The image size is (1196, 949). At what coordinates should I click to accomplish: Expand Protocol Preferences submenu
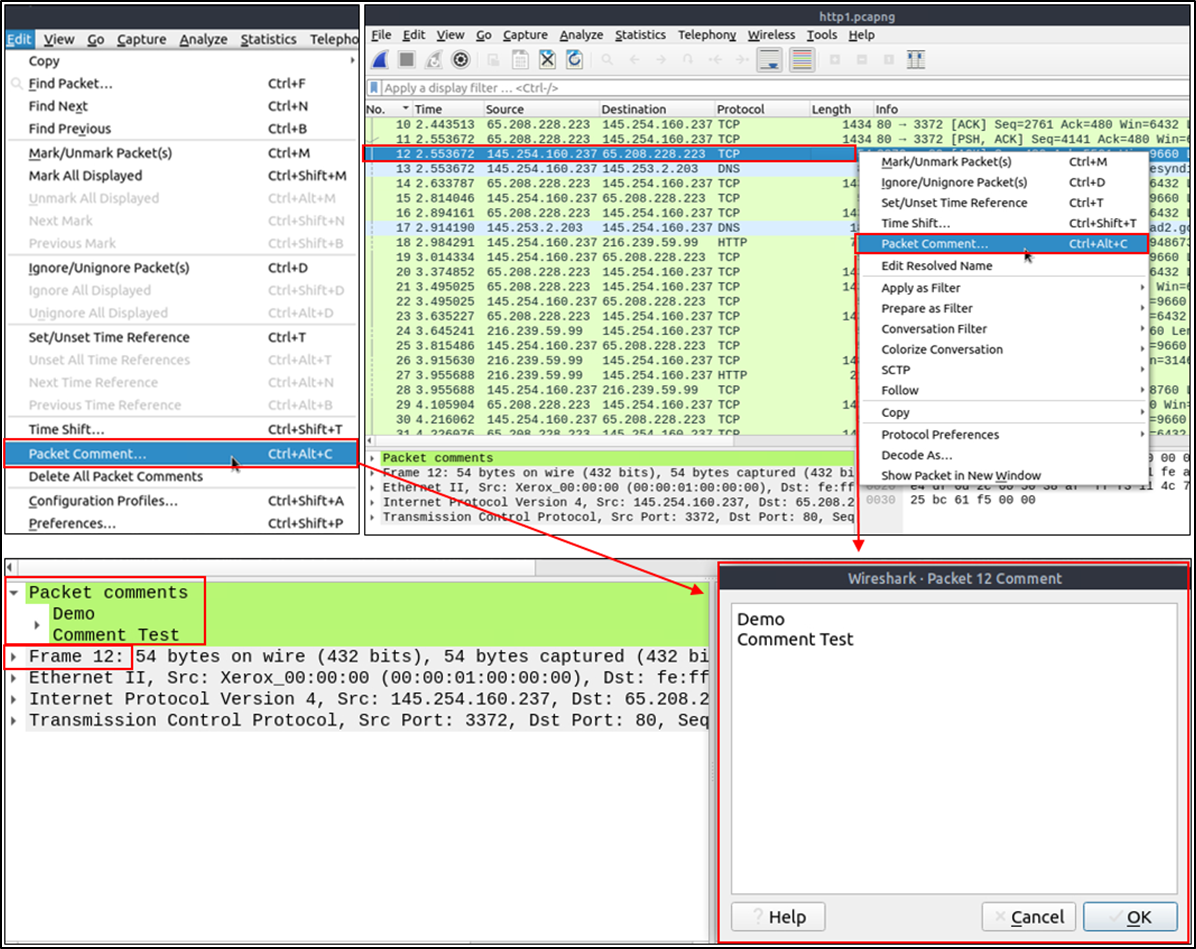1003,434
